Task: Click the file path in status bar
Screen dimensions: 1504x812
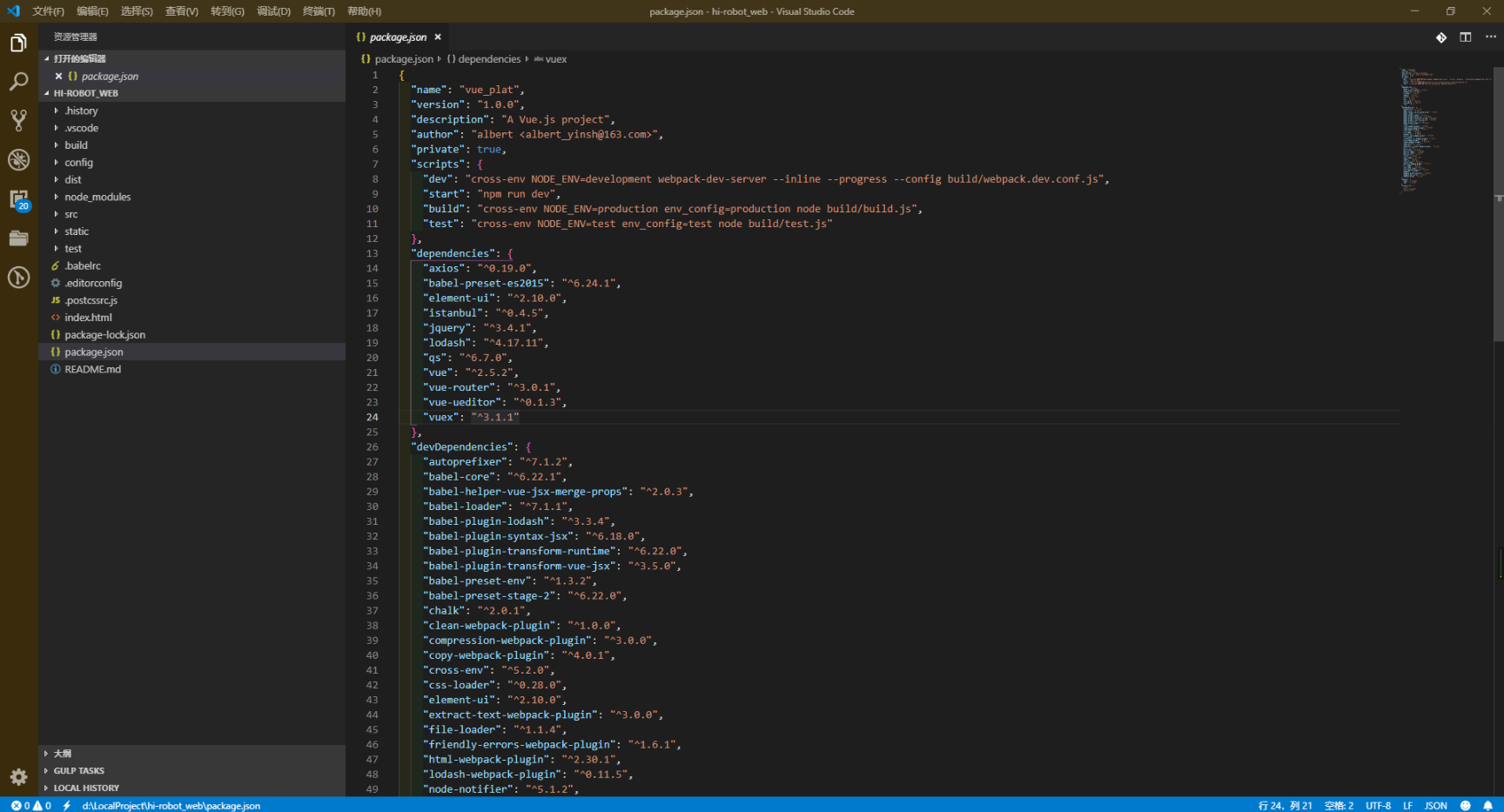Action: [x=171, y=806]
